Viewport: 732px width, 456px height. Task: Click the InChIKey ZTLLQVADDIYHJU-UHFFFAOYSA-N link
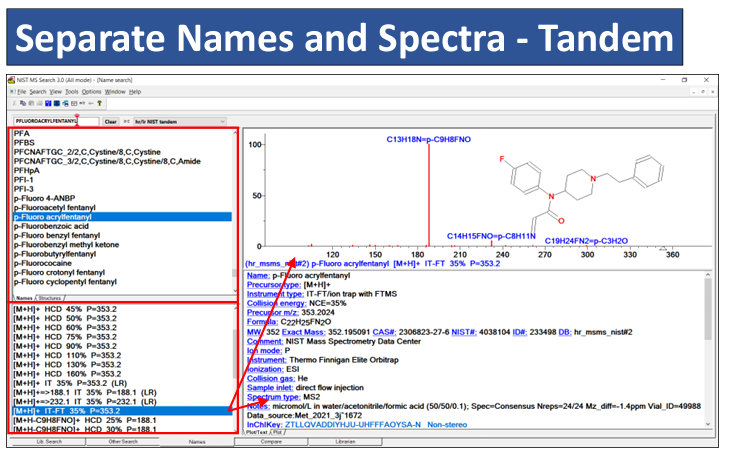pyautogui.click(x=353, y=425)
